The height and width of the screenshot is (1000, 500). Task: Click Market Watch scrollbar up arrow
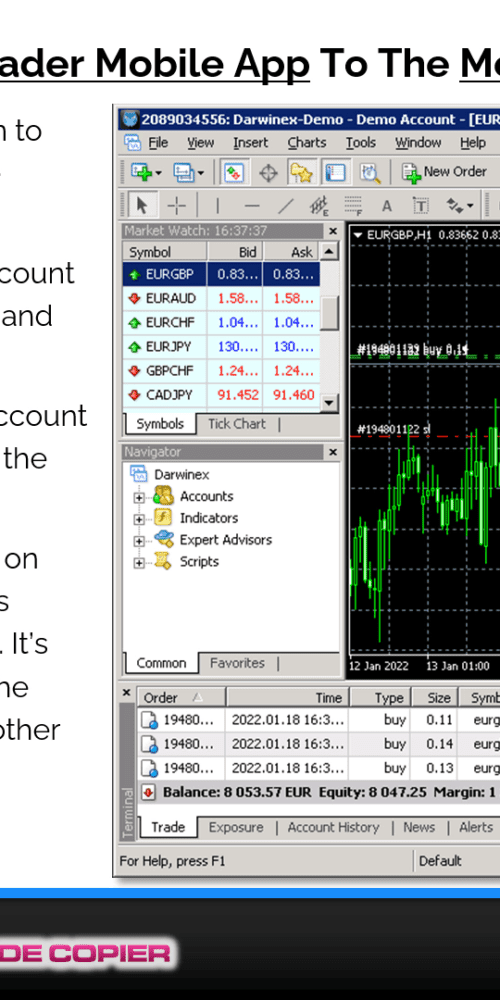tap(329, 251)
